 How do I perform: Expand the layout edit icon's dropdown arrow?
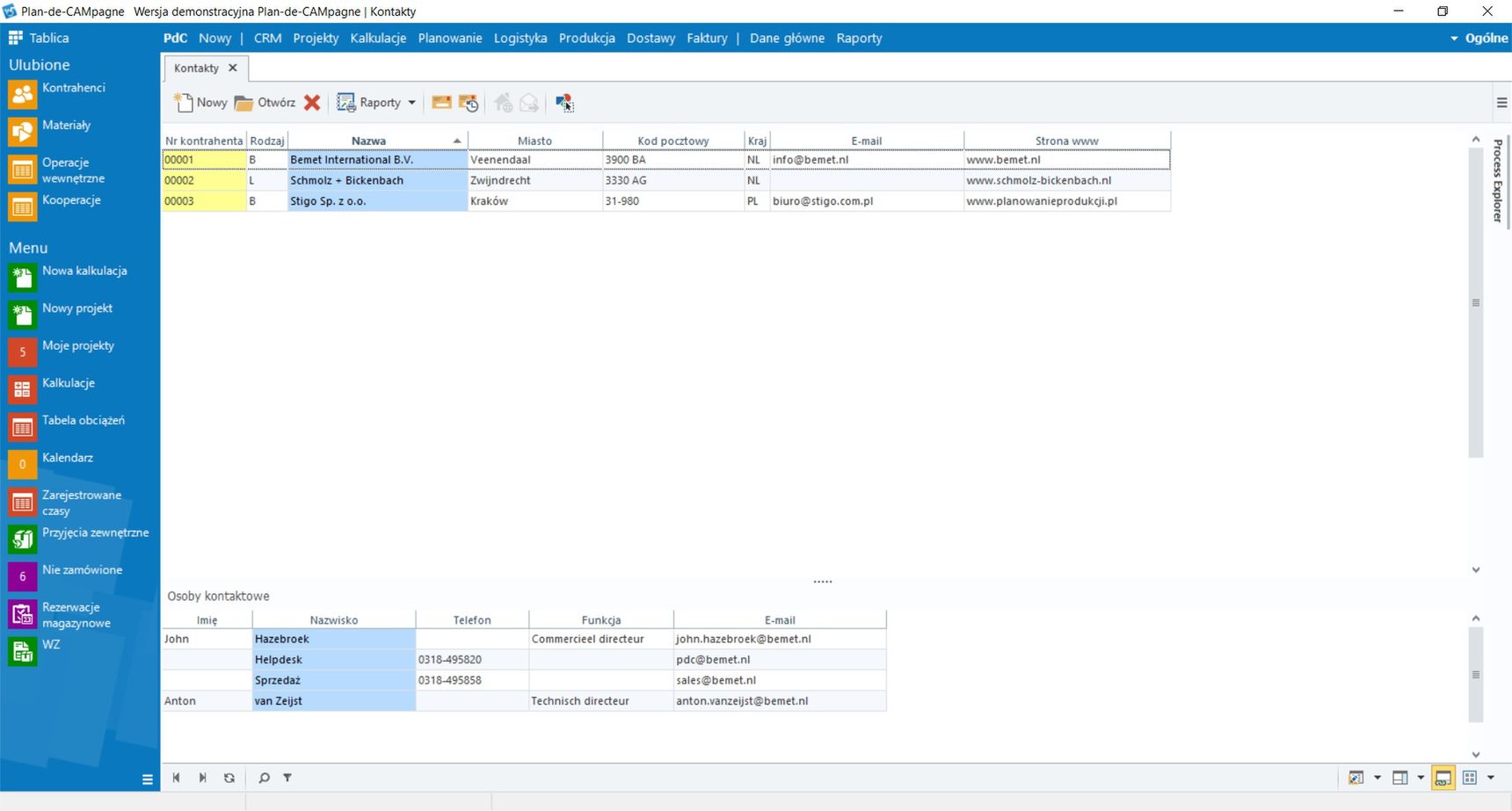[1377, 778]
